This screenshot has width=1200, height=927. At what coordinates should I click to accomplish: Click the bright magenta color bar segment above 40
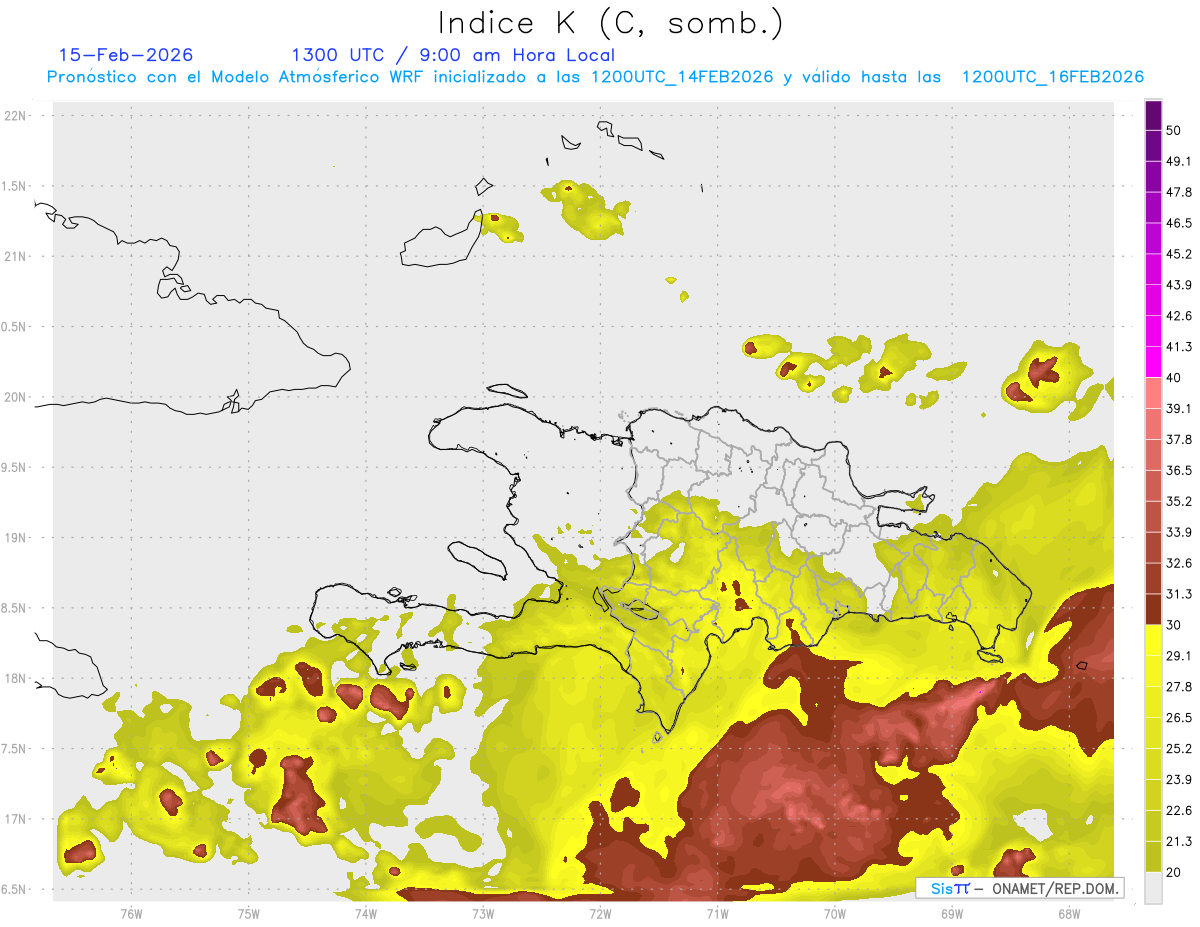tap(1153, 361)
